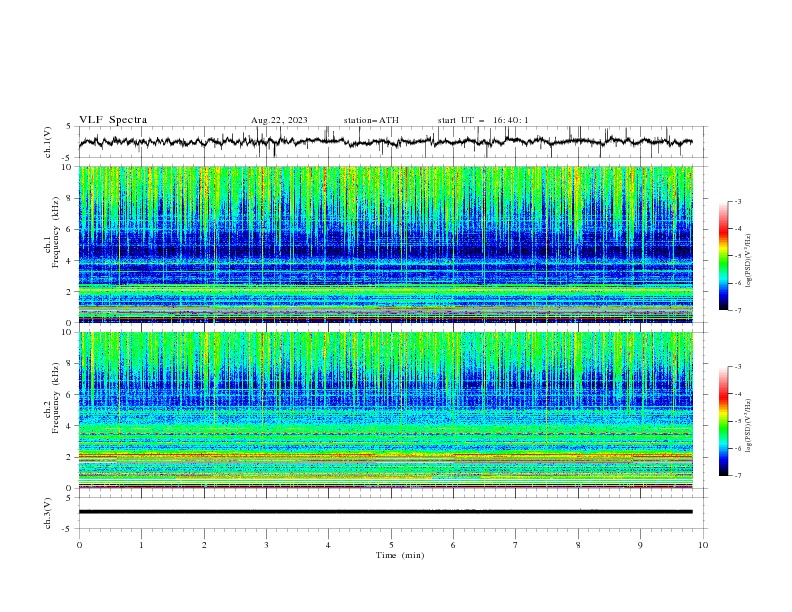Click the "station=ATH" label
This screenshot has width=792, height=612.
coord(371,120)
